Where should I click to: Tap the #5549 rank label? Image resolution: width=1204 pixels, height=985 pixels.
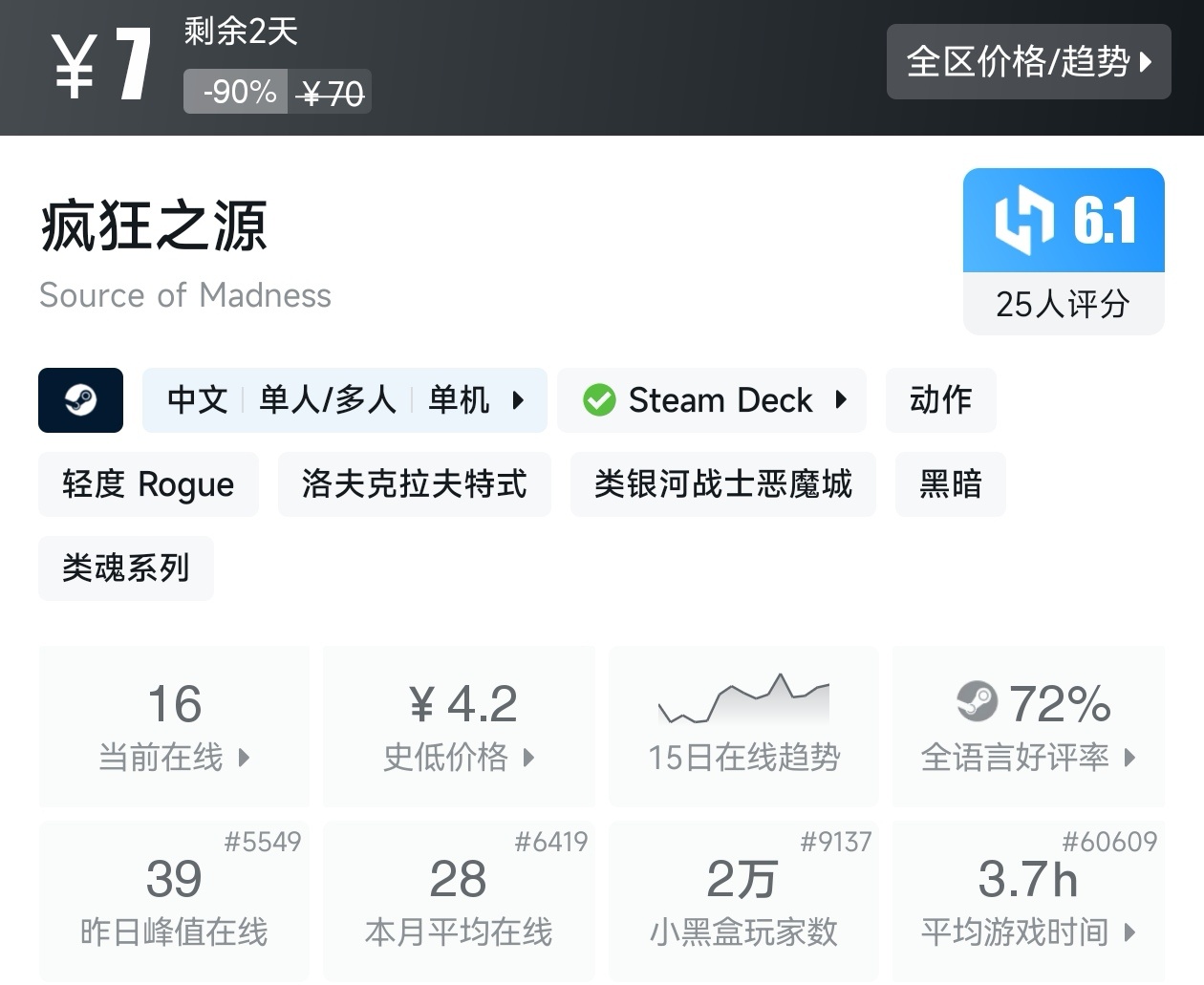[263, 842]
